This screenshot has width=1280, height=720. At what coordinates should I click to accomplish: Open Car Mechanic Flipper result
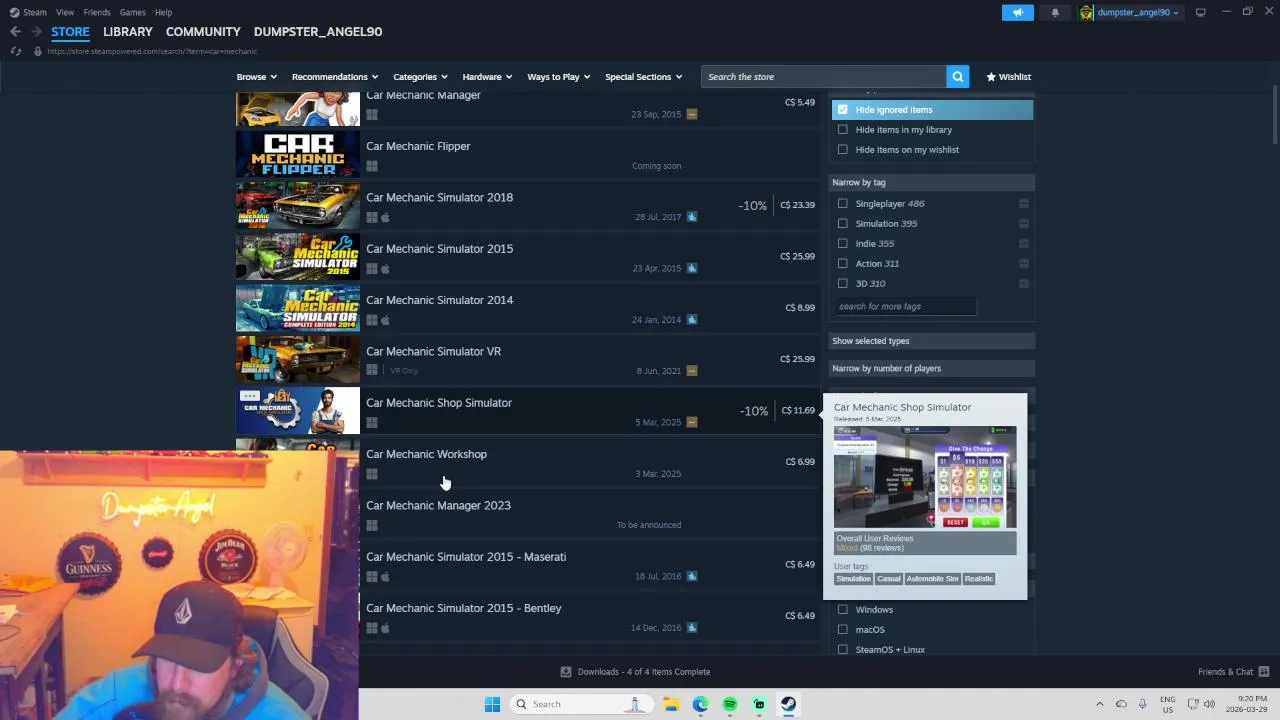(526, 154)
